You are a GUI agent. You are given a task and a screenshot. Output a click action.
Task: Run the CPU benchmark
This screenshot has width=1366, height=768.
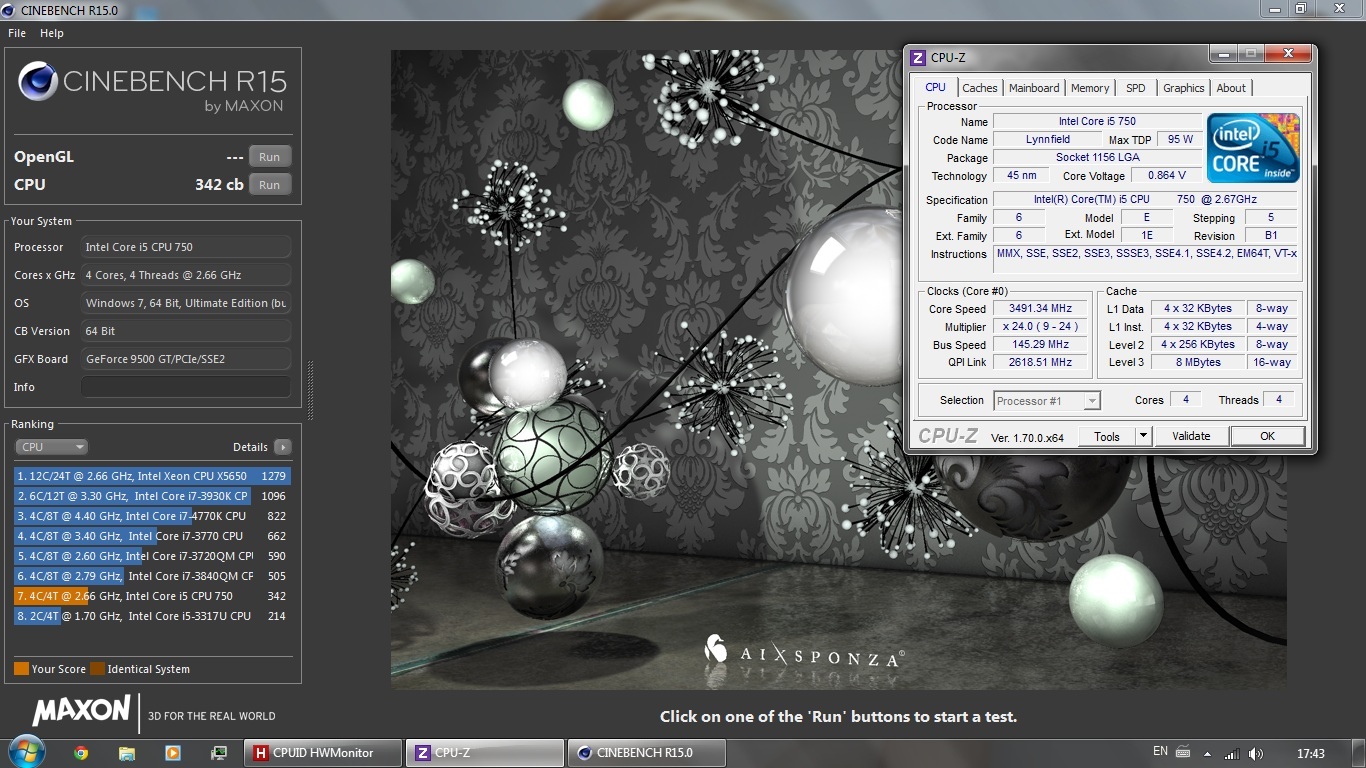coord(270,185)
